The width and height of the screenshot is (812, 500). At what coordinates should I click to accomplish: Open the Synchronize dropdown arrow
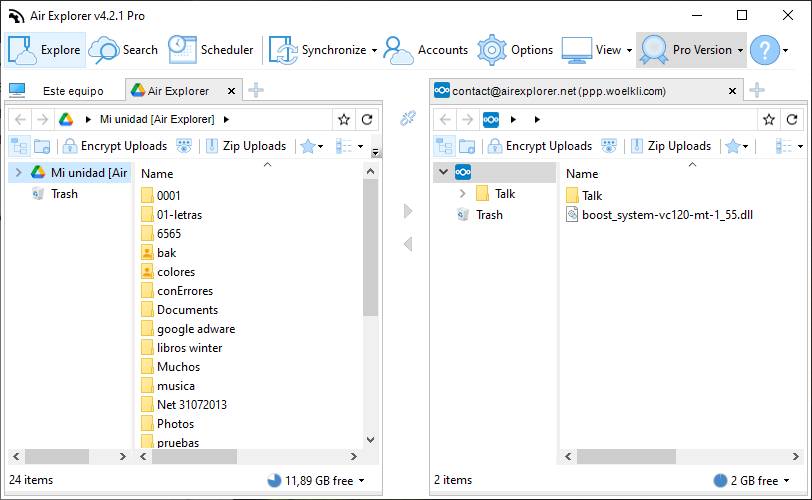(x=374, y=50)
